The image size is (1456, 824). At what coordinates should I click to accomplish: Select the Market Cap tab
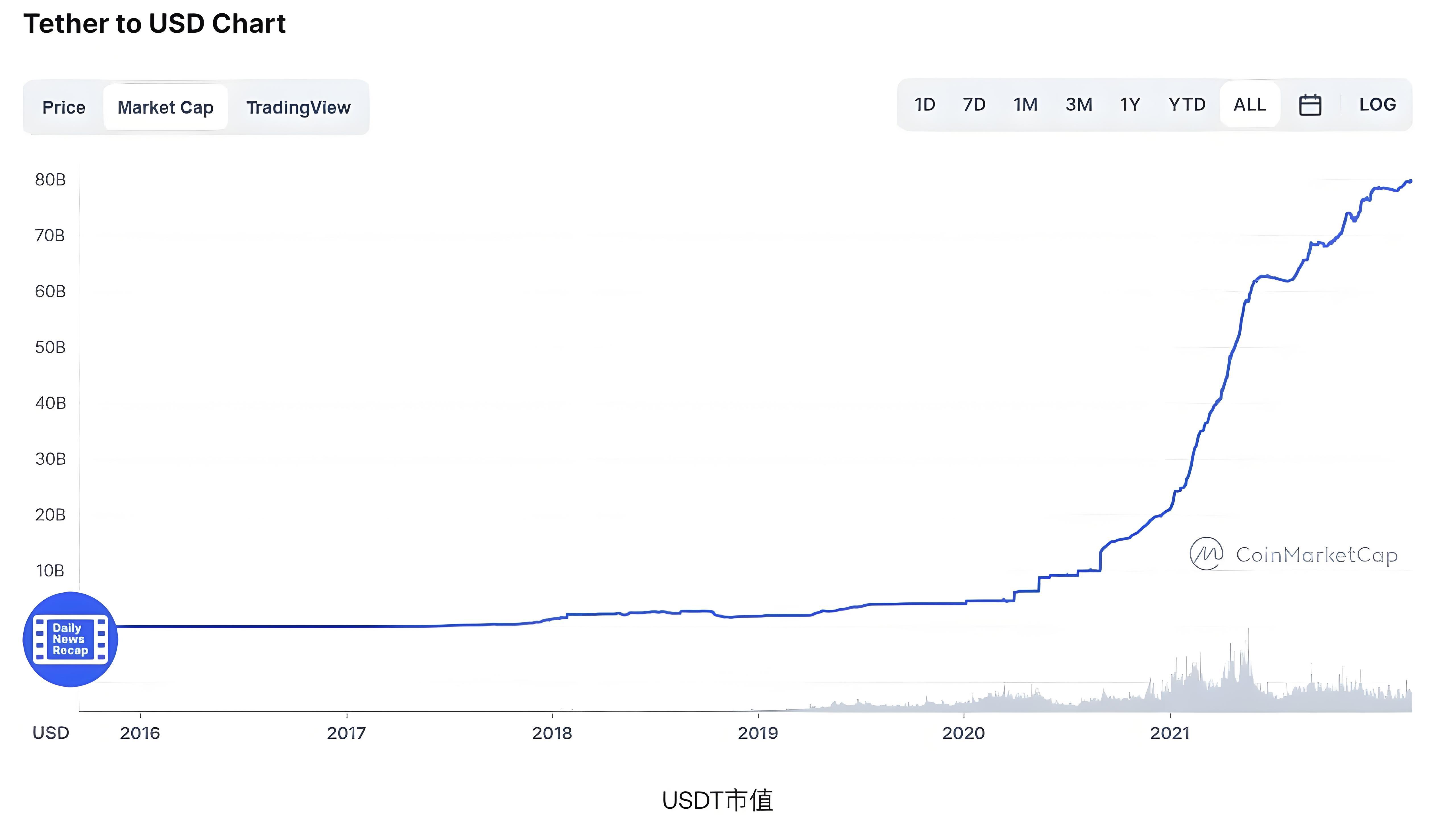(x=165, y=108)
